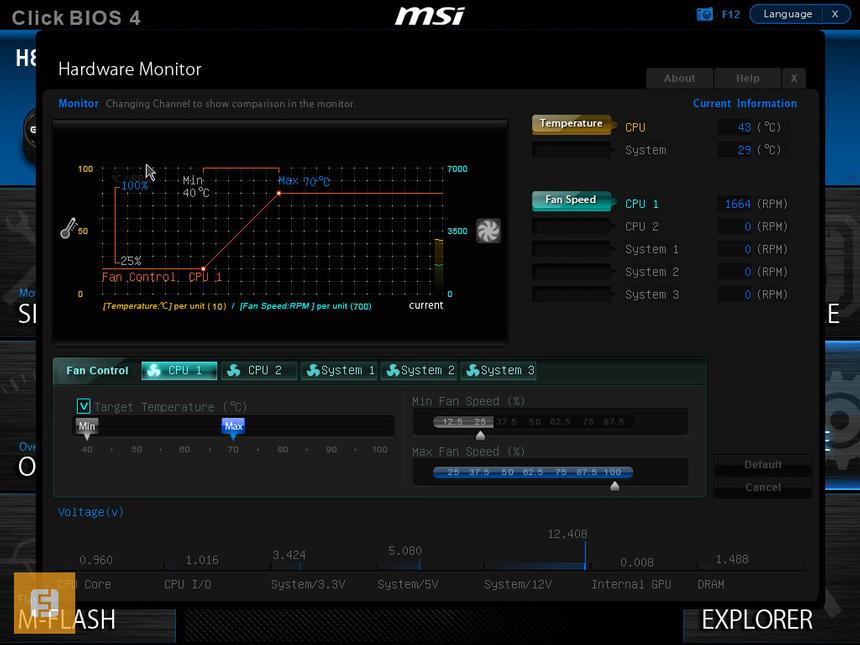Image resolution: width=860 pixels, height=645 pixels.
Task: Toggle the Target Temperature checkbox
Action: point(84,407)
